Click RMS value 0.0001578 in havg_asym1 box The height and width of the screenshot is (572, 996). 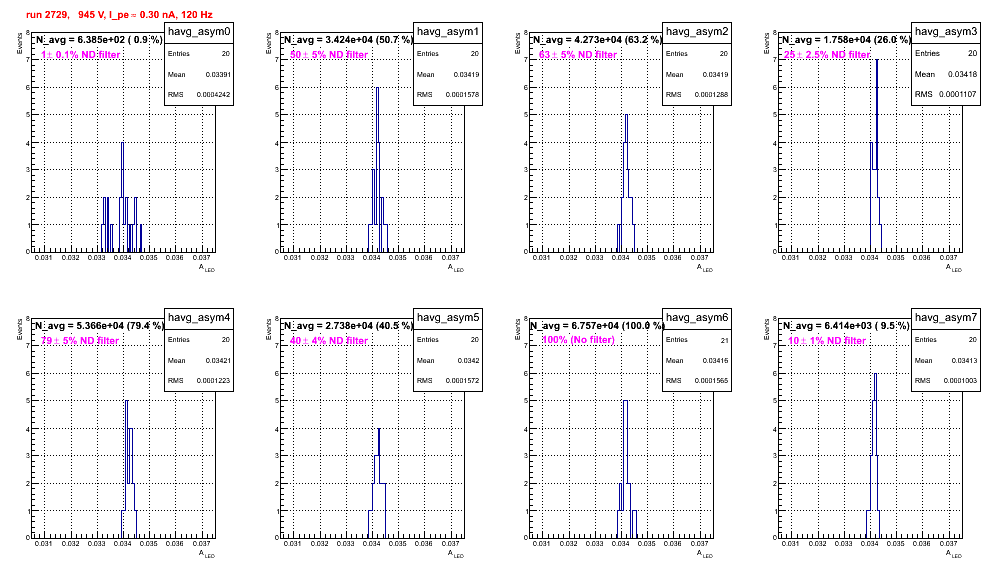point(462,95)
